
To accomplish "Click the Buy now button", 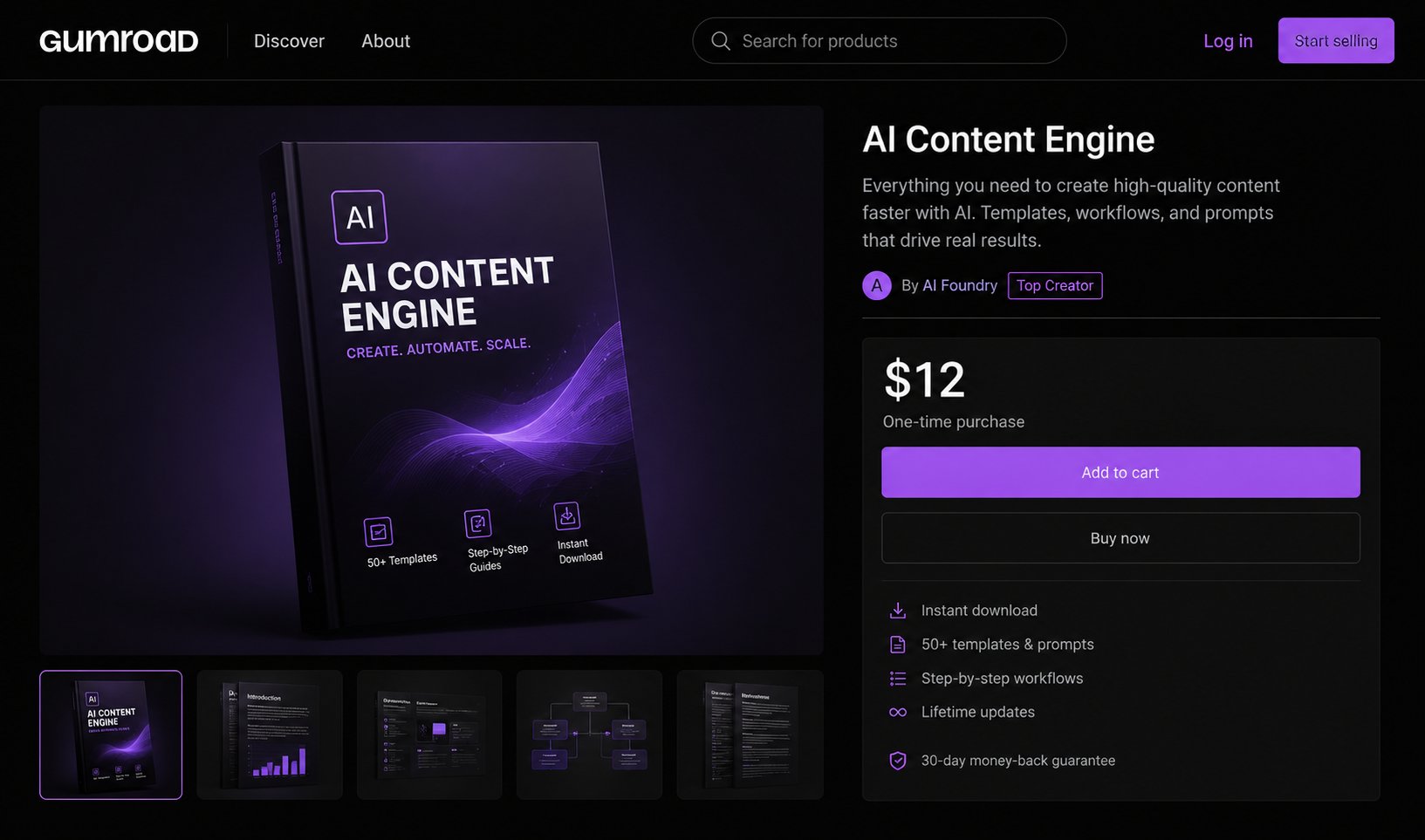I will pyautogui.click(x=1120, y=538).
